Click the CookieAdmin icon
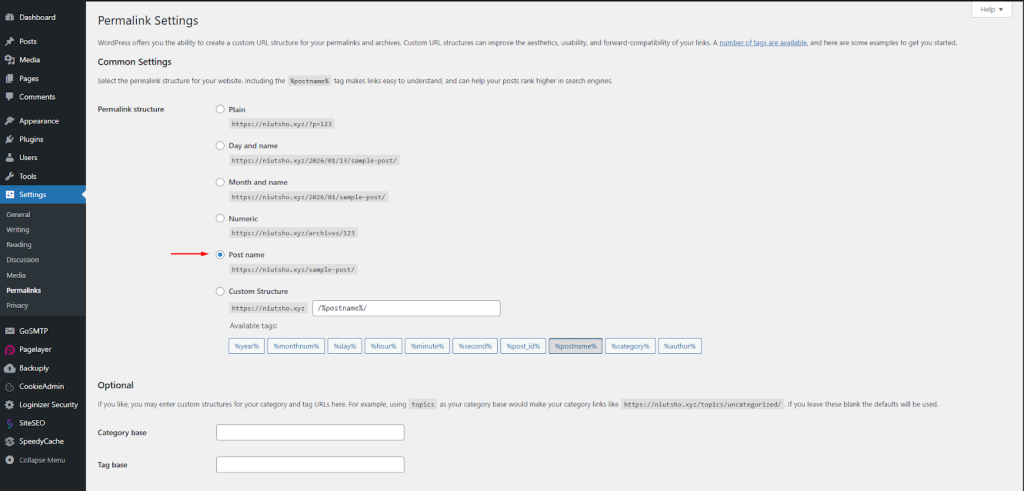This screenshot has height=491, width=1024. point(10,386)
